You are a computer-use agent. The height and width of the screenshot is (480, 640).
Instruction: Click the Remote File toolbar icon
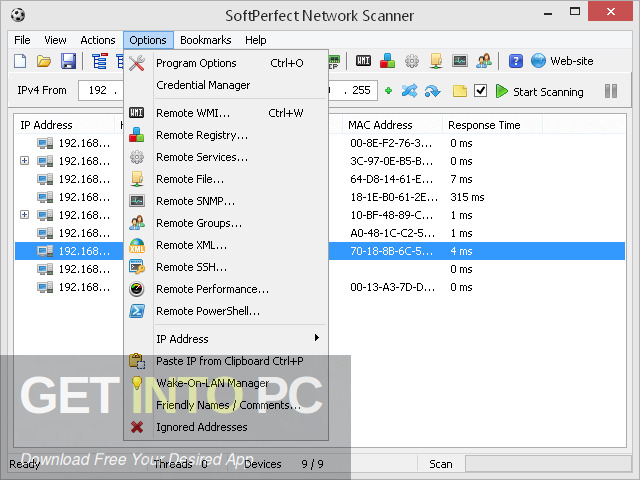pyautogui.click(x=436, y=61)
